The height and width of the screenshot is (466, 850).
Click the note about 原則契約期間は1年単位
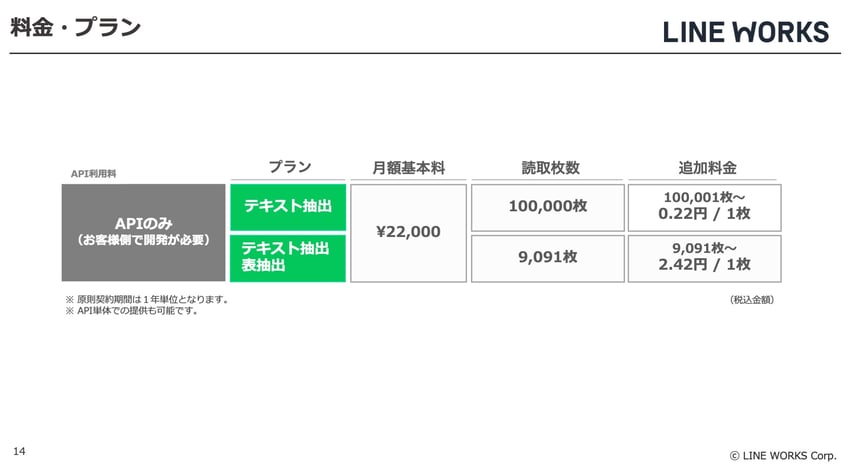(x=148, y=299)
